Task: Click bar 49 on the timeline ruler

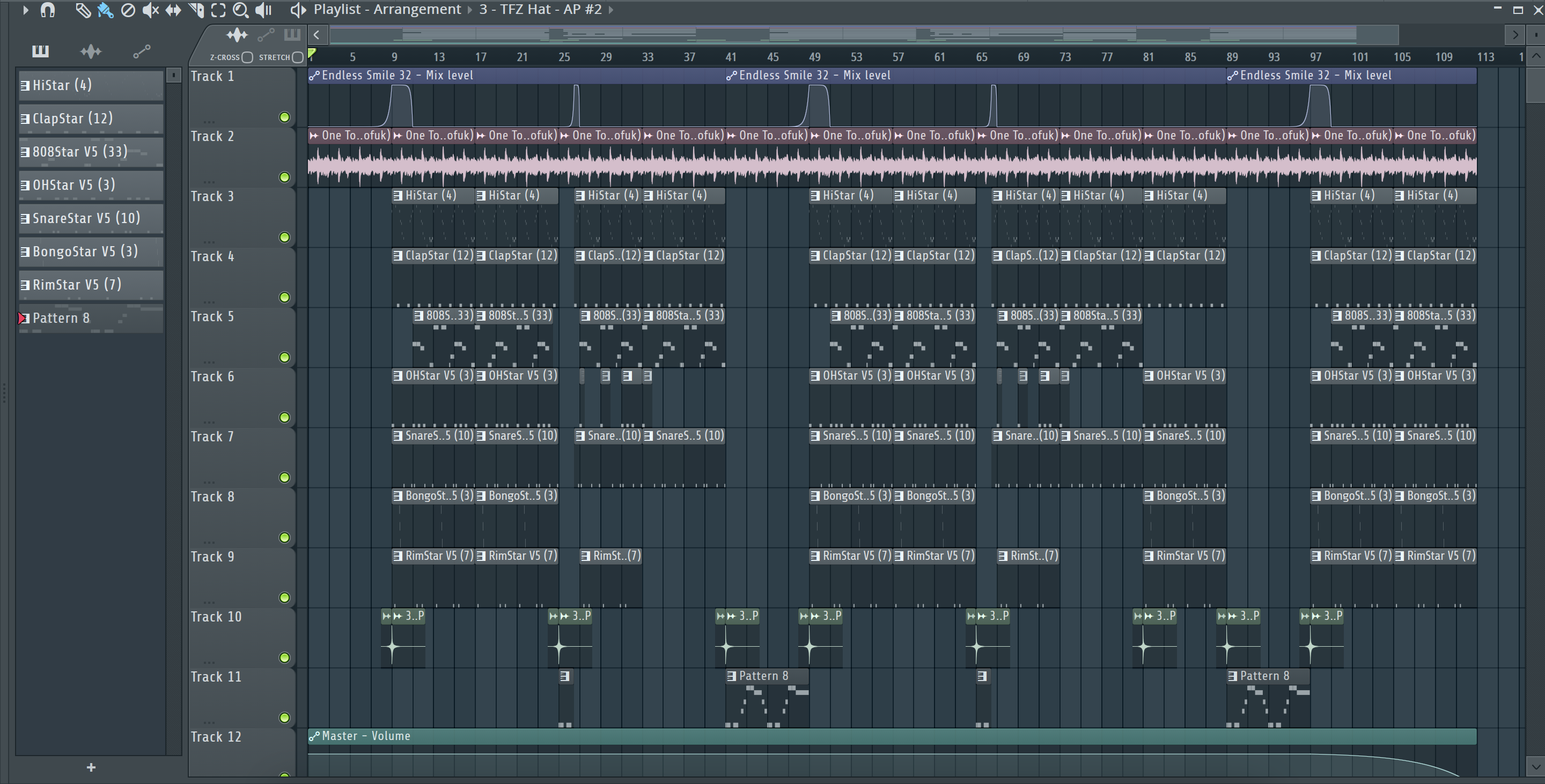Action: click(814, 57)
